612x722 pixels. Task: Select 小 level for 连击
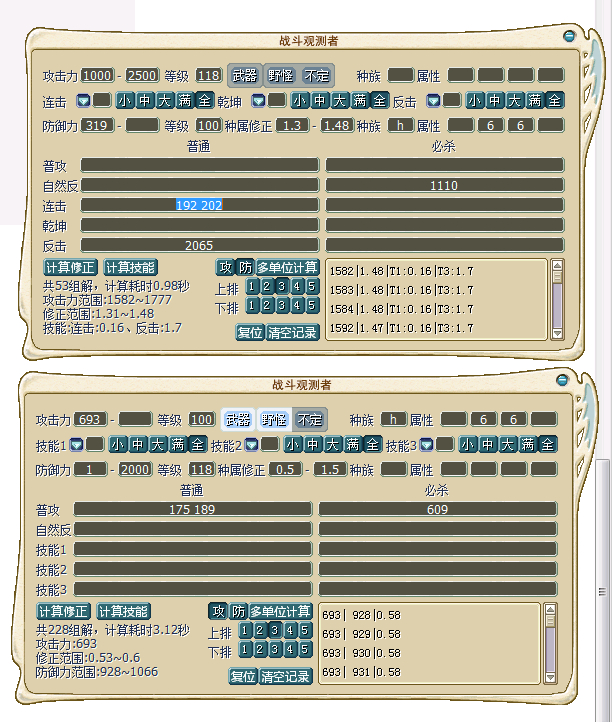click(x=125, y=100)
